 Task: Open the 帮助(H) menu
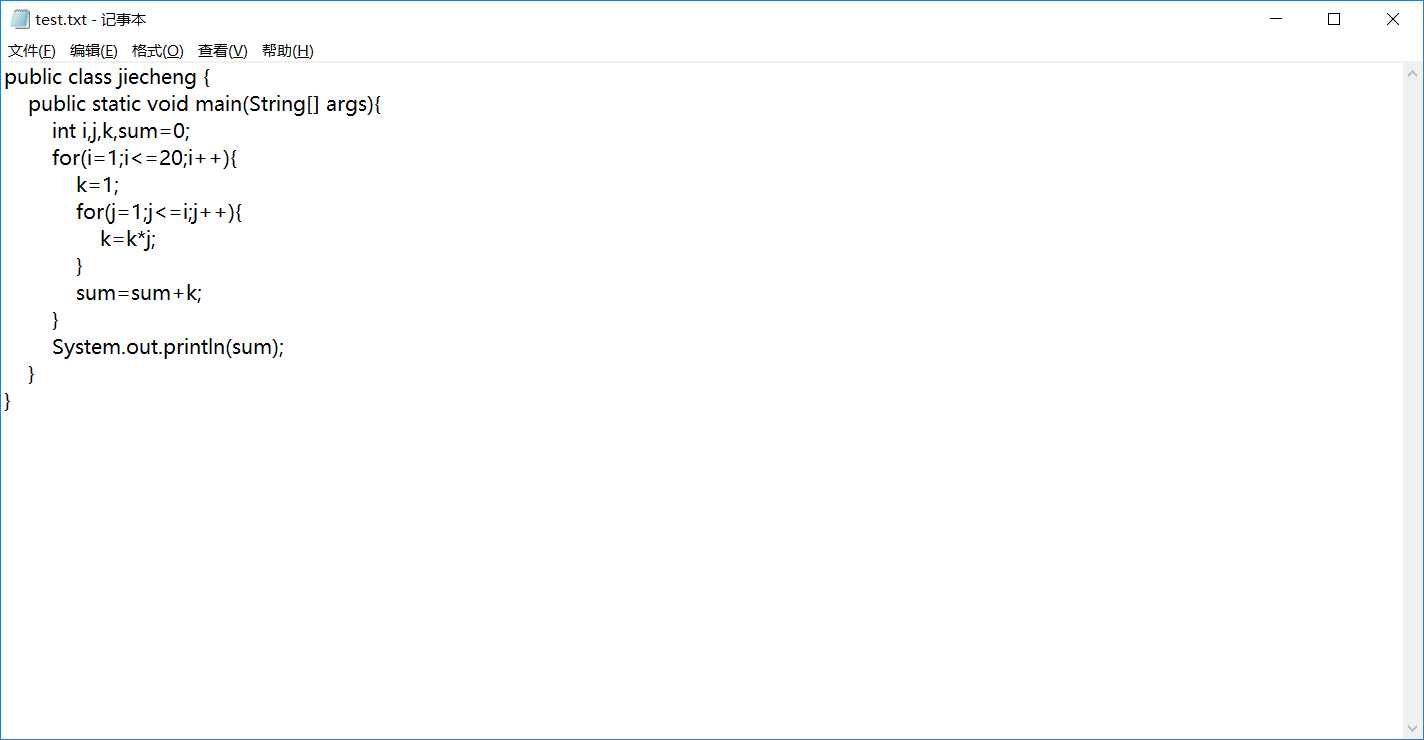[288, 51]
